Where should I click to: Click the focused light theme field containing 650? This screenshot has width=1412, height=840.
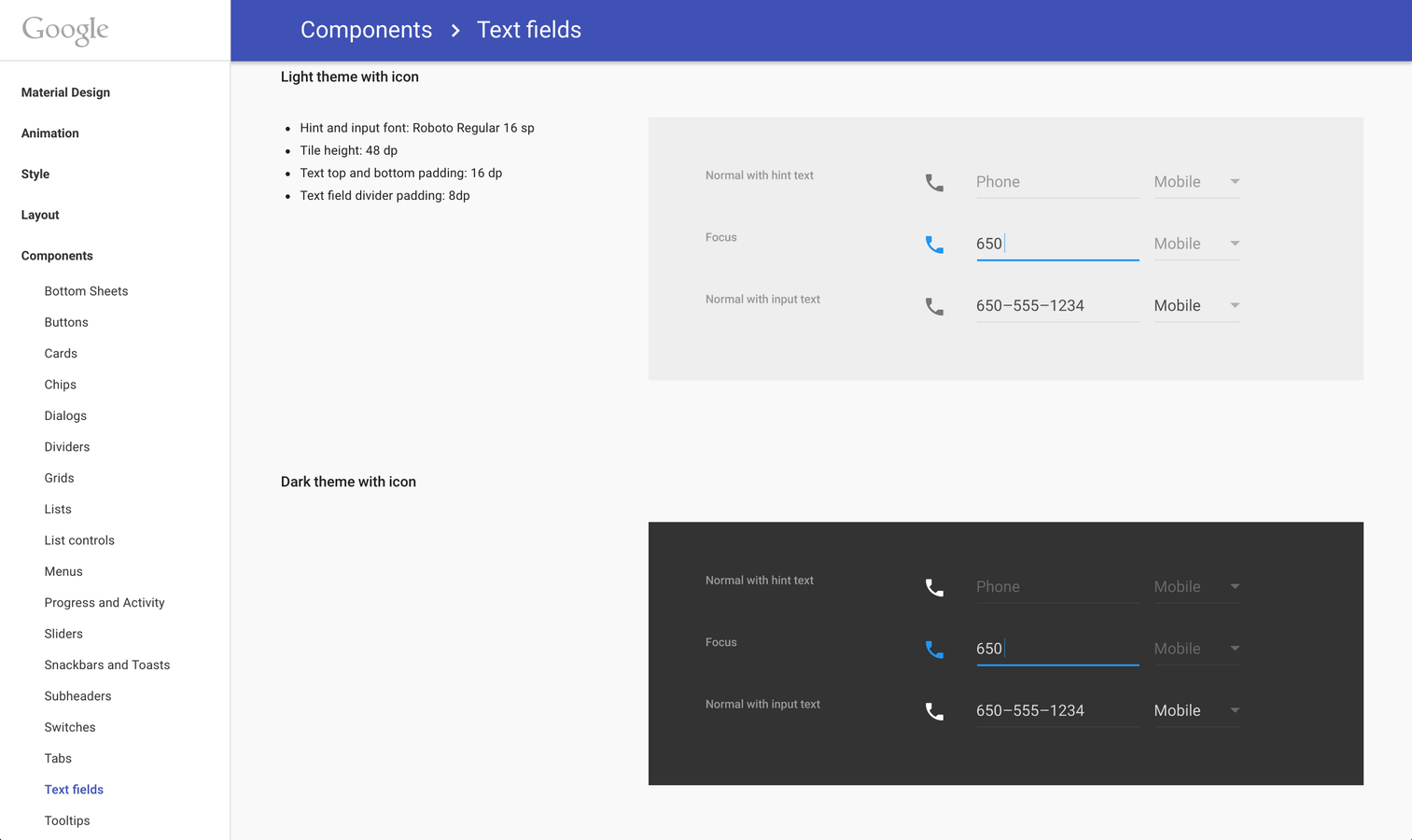(1057, 244)
